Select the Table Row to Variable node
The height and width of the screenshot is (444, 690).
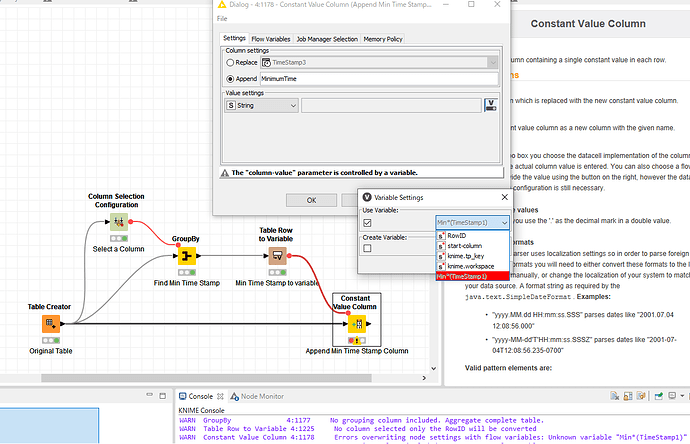(277, 256)
